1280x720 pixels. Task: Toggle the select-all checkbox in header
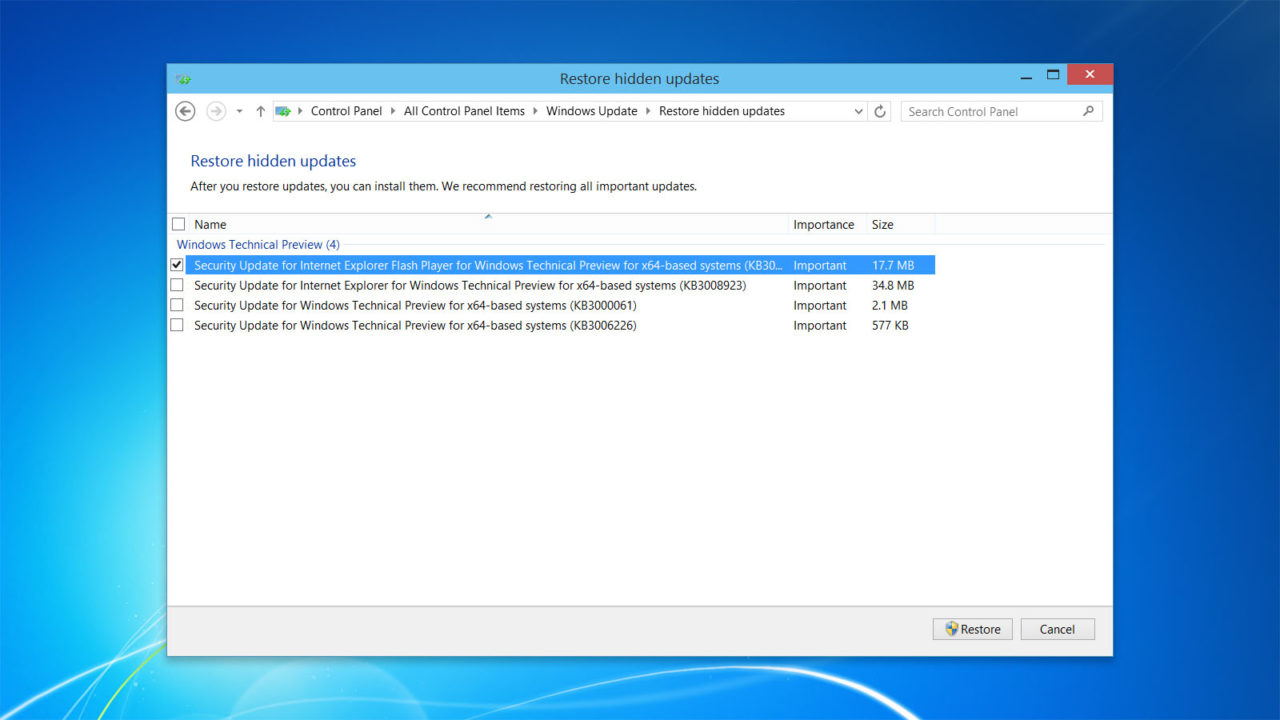point(178,224)
